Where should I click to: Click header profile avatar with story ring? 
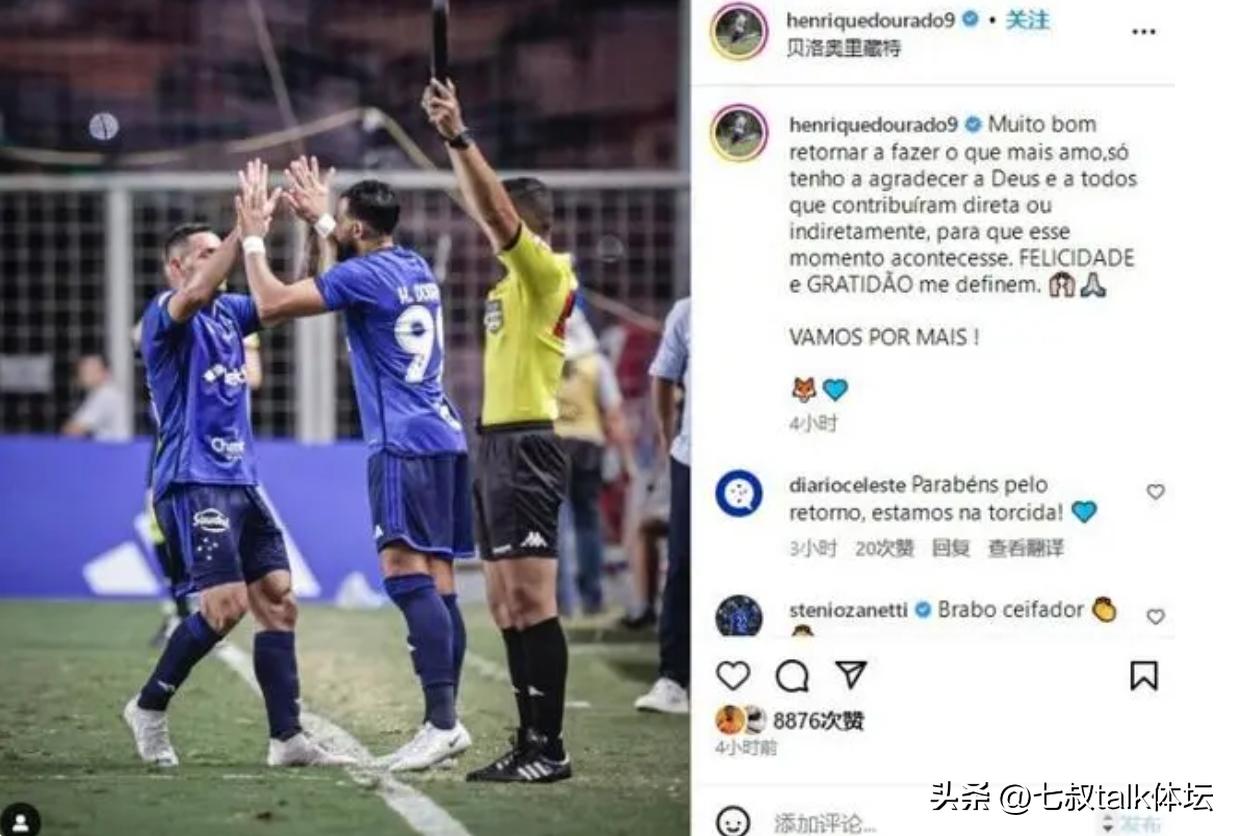pyautogui.click(x=739, y=31)
